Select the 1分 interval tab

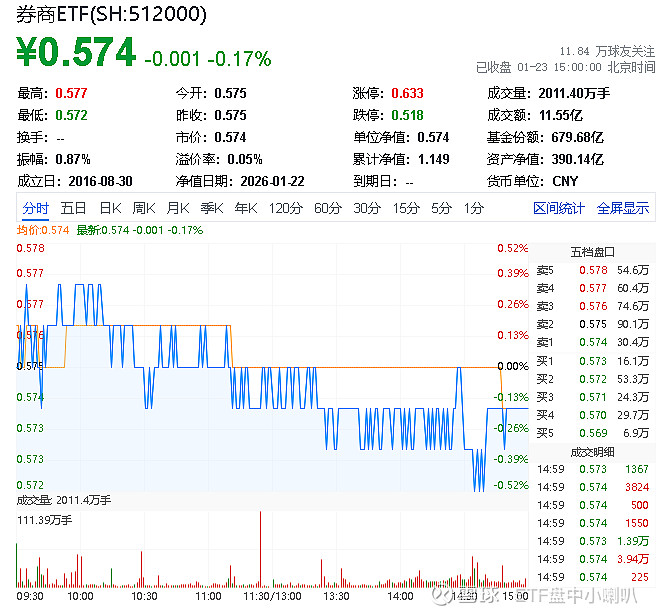click(473, 208)
